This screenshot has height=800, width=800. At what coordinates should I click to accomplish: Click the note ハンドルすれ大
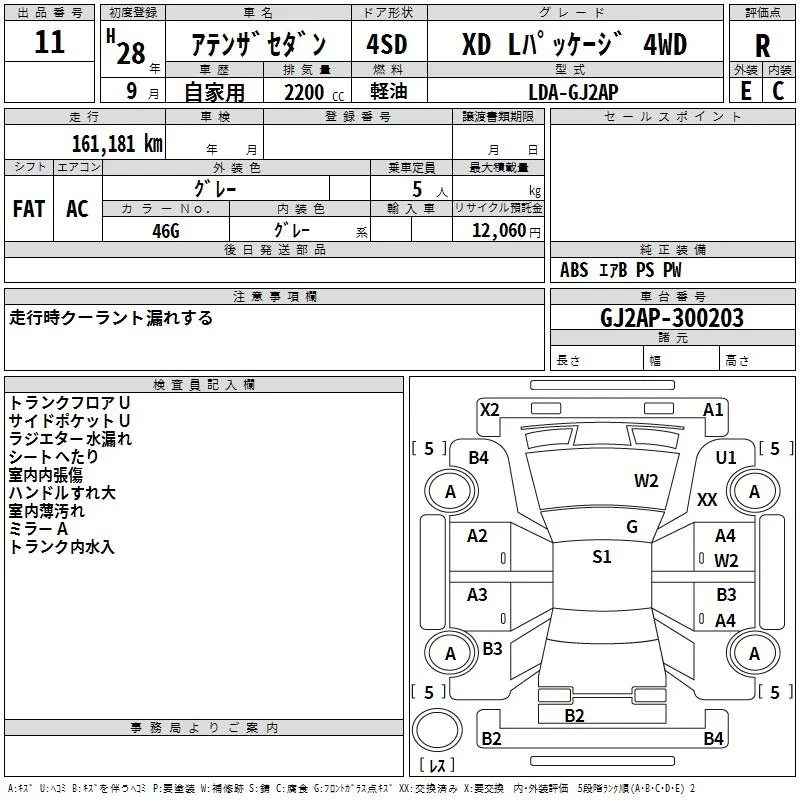click(x=62, y=493)
